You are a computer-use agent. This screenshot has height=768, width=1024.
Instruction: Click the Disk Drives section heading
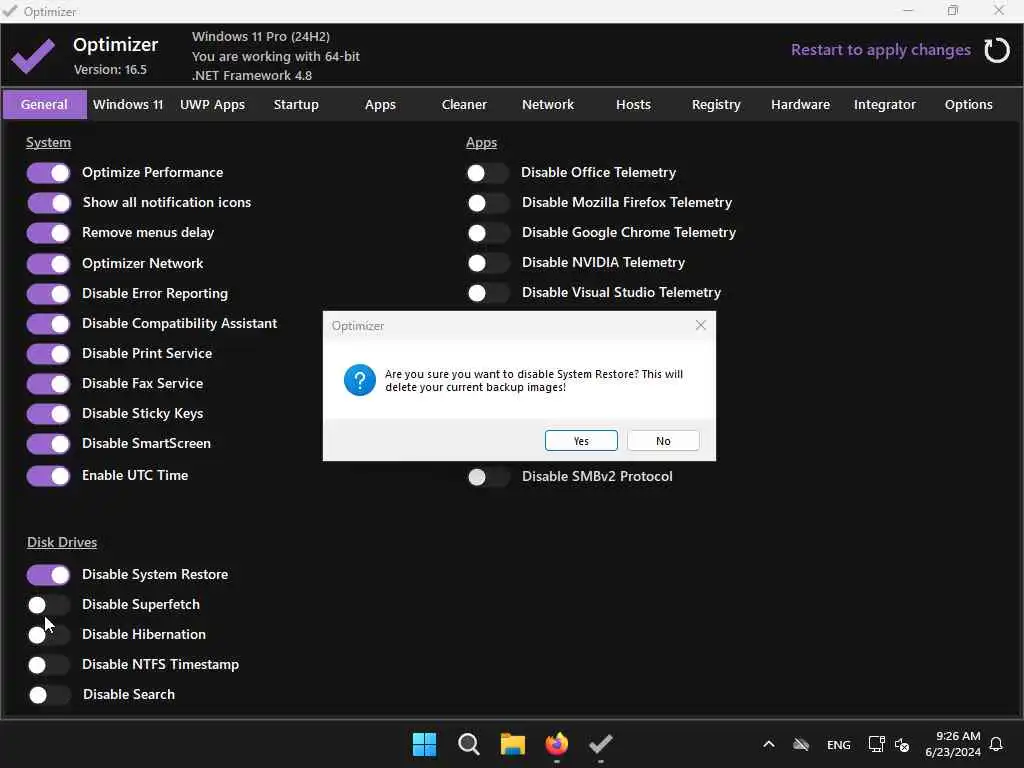[62, 542]
